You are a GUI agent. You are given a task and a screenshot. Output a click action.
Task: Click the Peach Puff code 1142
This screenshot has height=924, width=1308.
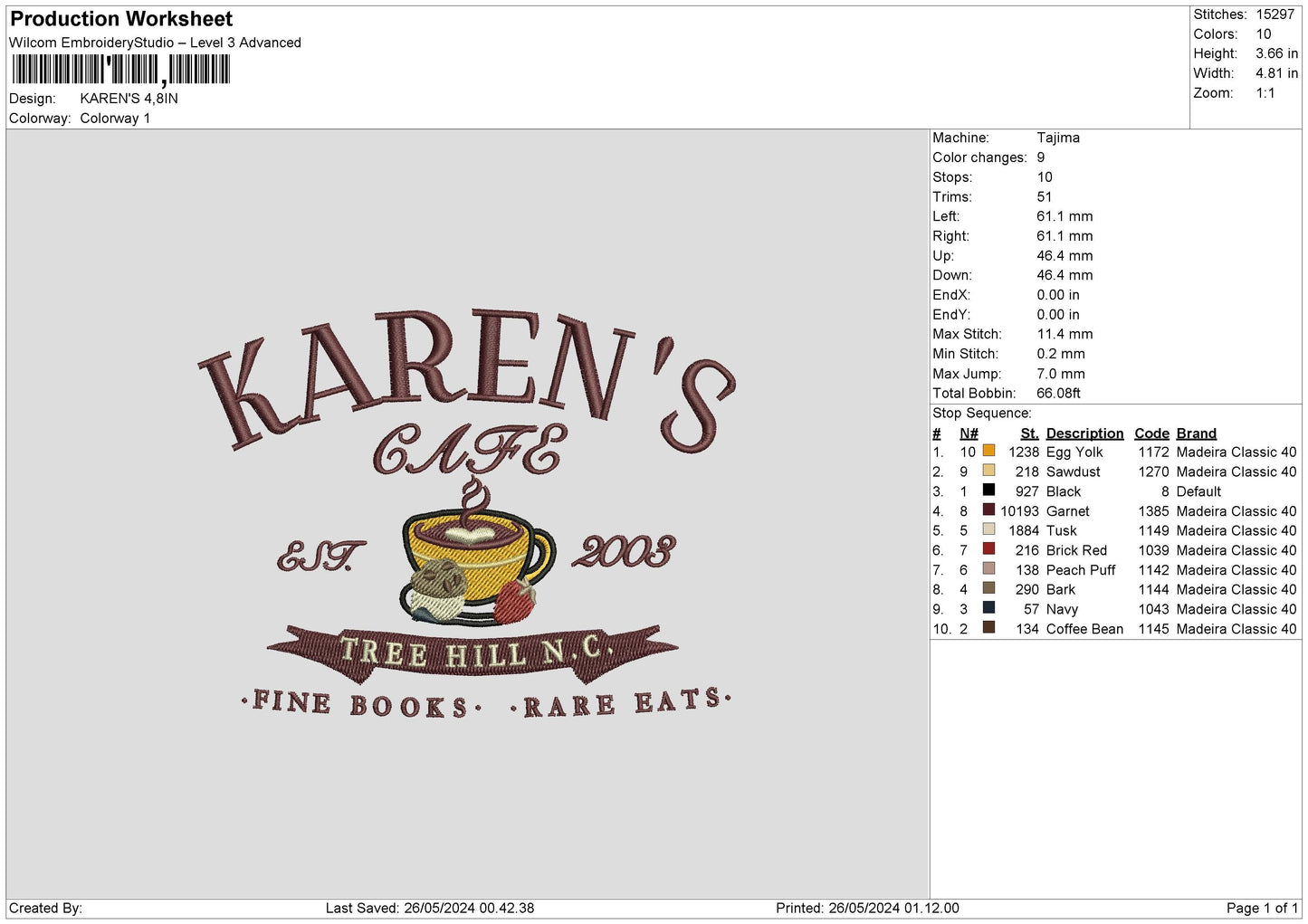pyautogui.click(x=1153, y=570)
